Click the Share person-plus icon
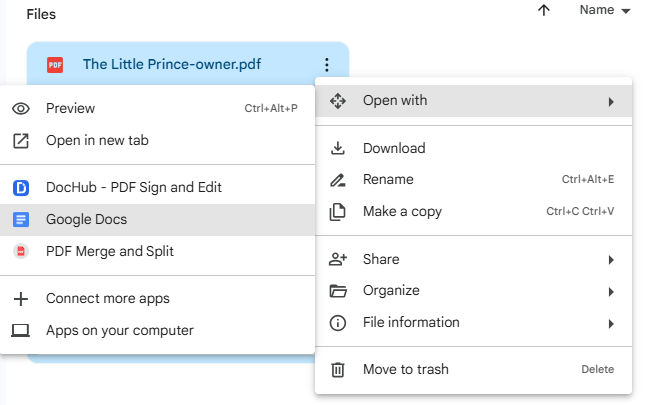The image size is (653, 405). coord(338,259)
